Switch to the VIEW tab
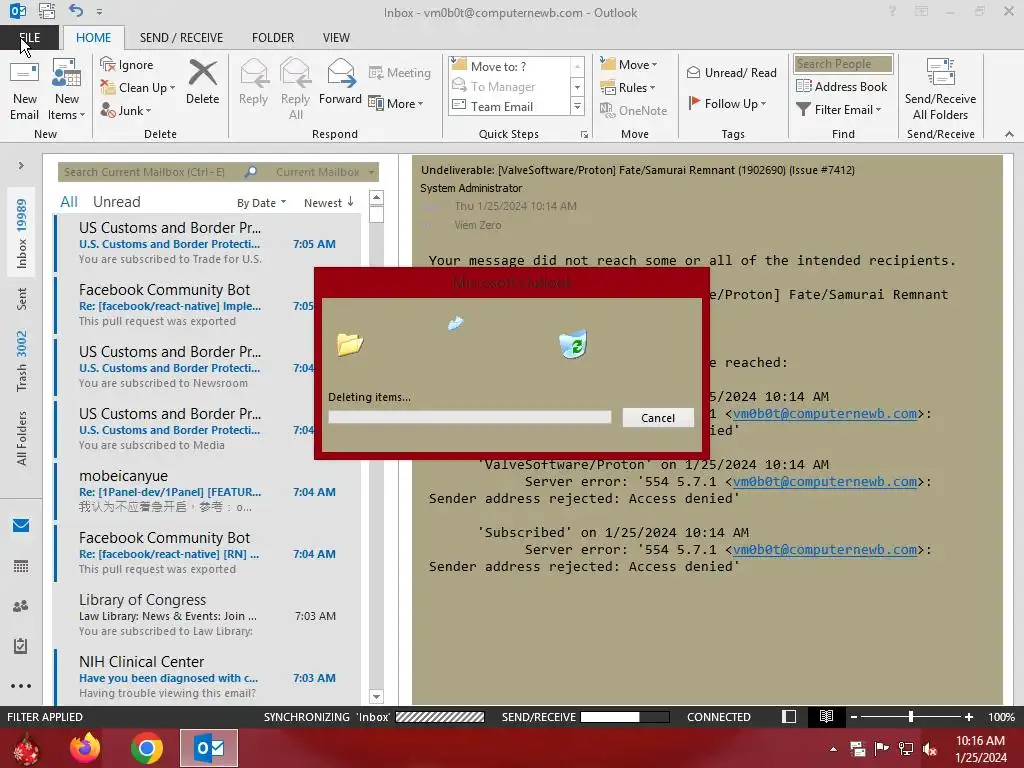The width and height of the screenshot is (1024, 768). click(336, 37)
